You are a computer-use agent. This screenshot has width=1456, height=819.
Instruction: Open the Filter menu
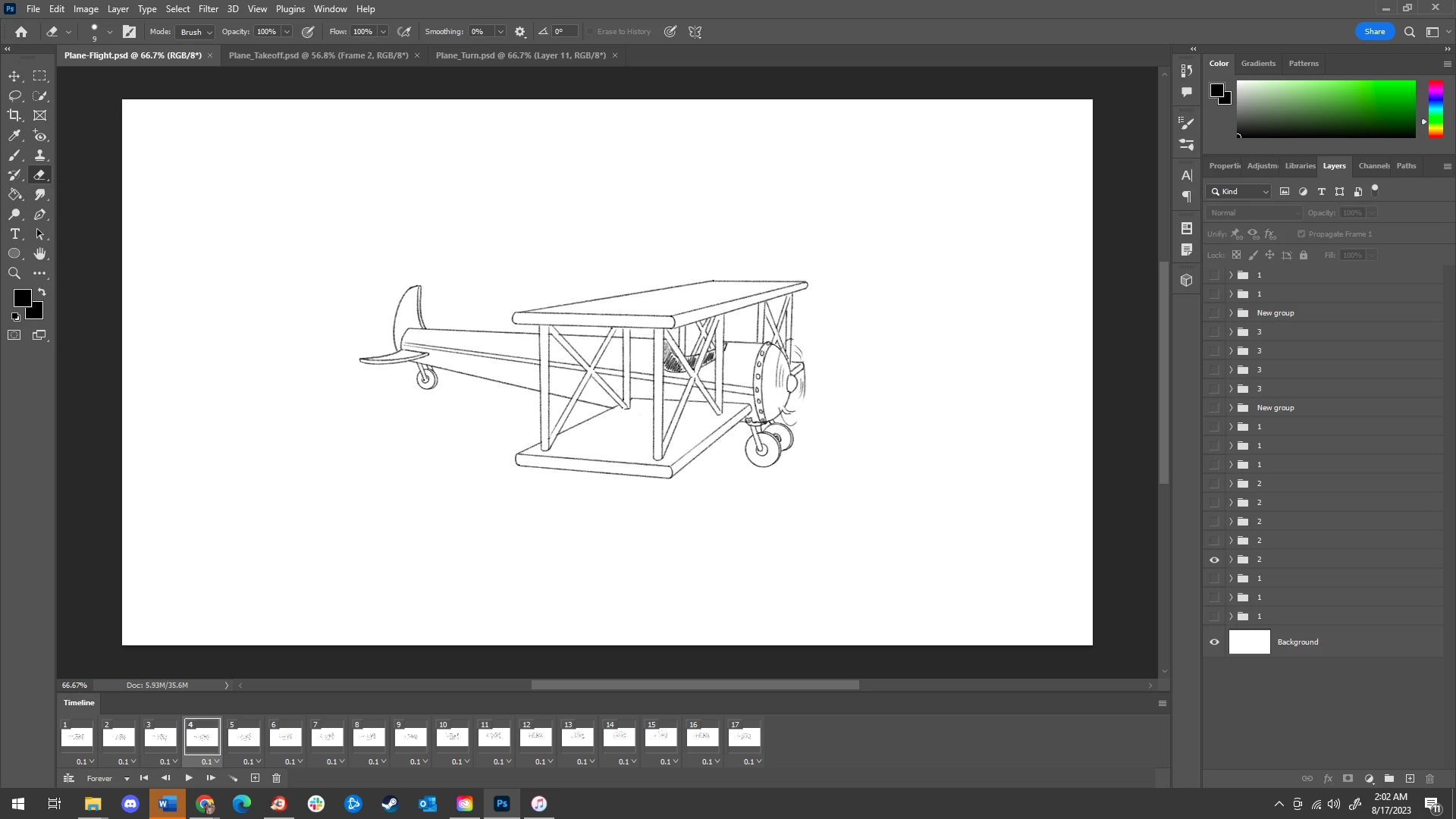pyautogui.click(x=208, y=9)
